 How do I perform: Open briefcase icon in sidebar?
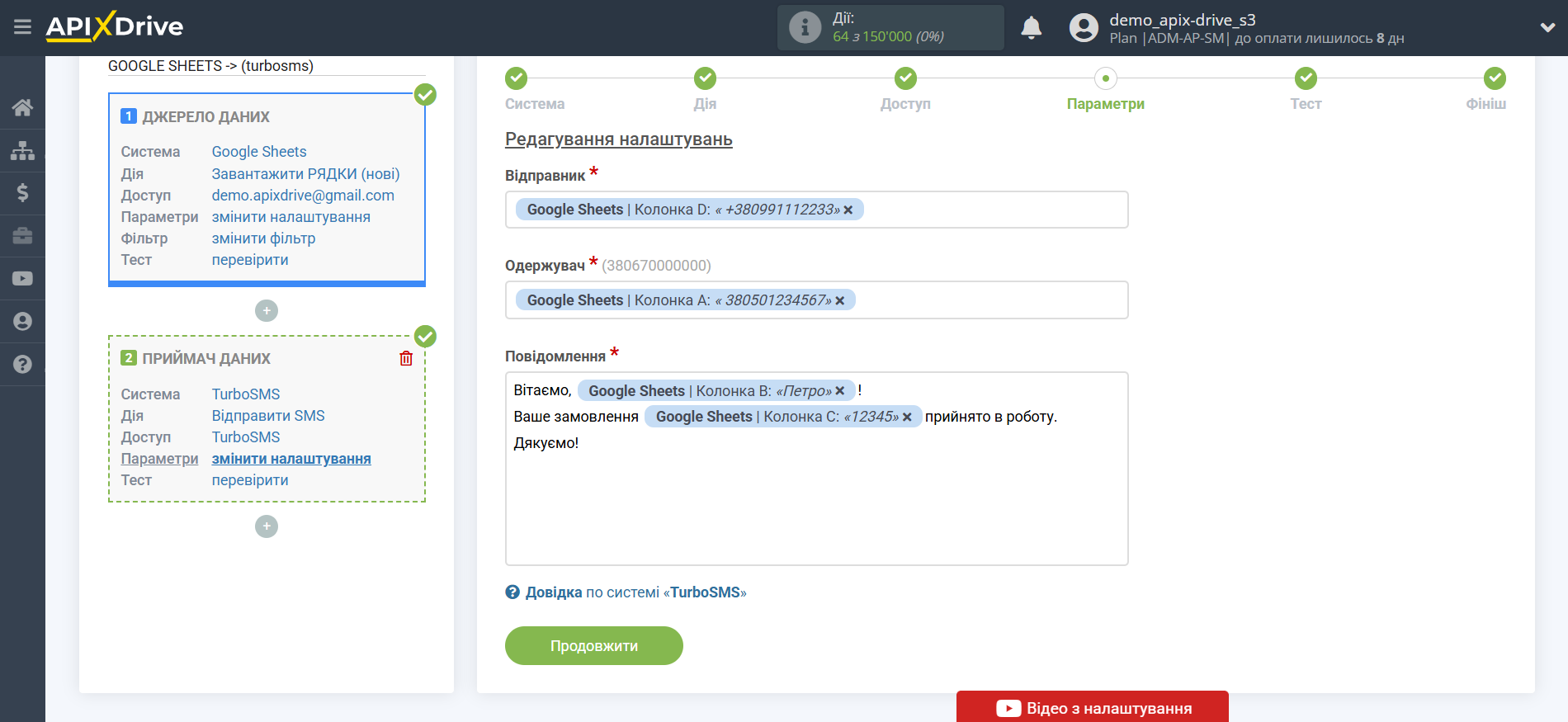point(22,236)
